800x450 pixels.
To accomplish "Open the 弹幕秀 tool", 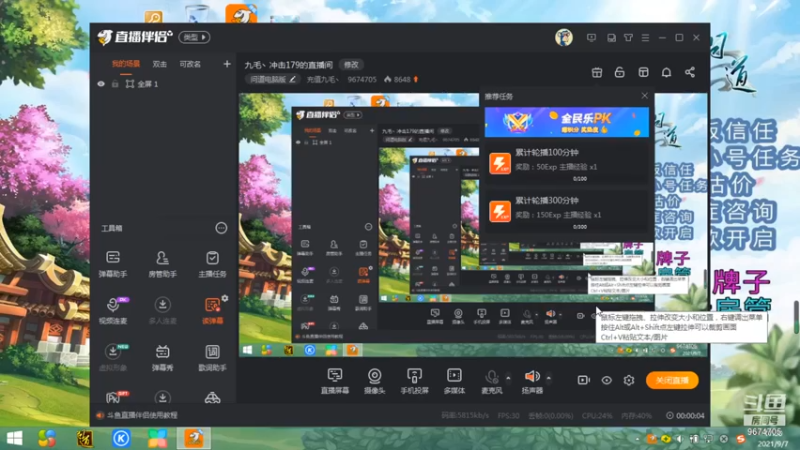I will pos(162,357).
